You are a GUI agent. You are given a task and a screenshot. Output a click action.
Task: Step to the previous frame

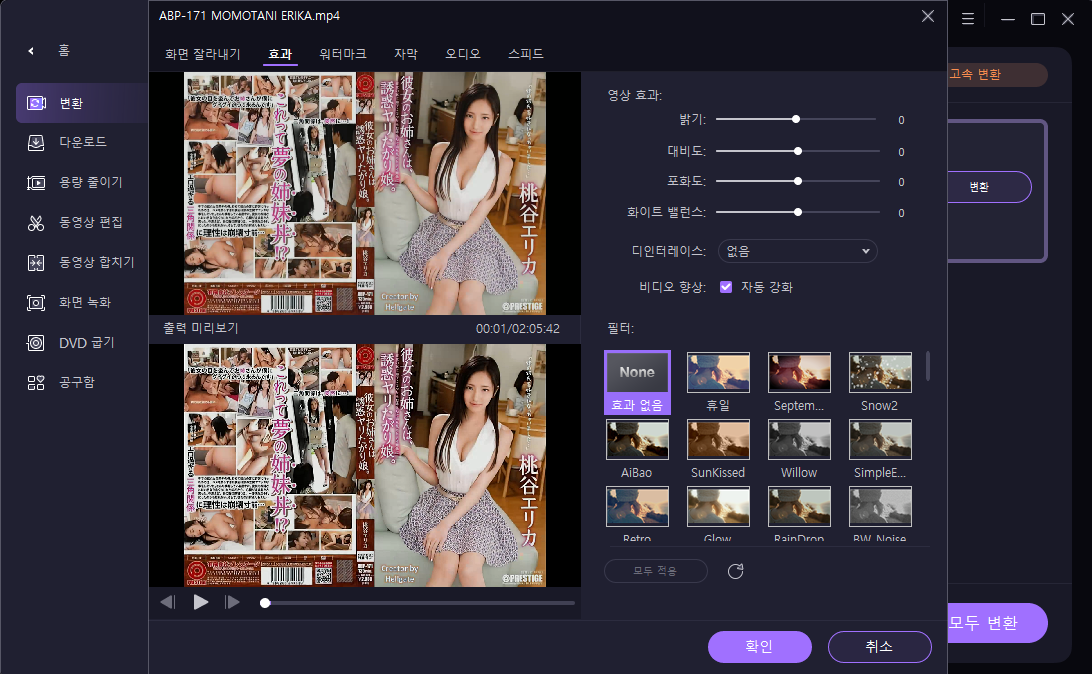click(x=168, y=602)
